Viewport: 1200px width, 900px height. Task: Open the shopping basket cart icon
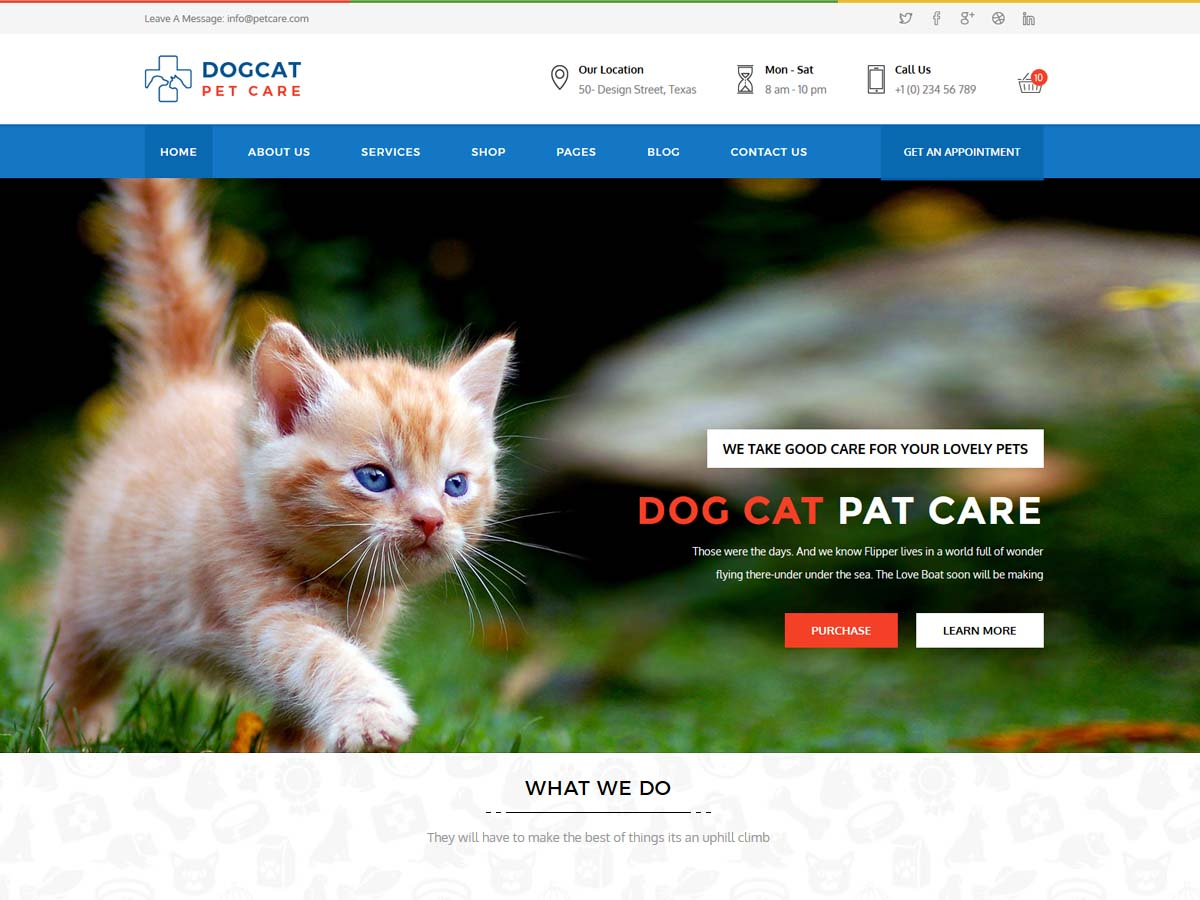[1031, 82]
